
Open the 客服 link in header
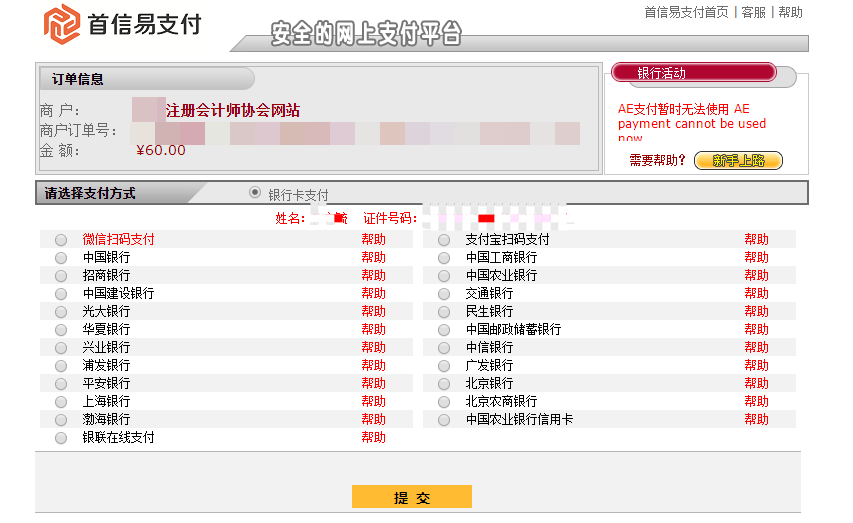[x=753, y=12]
